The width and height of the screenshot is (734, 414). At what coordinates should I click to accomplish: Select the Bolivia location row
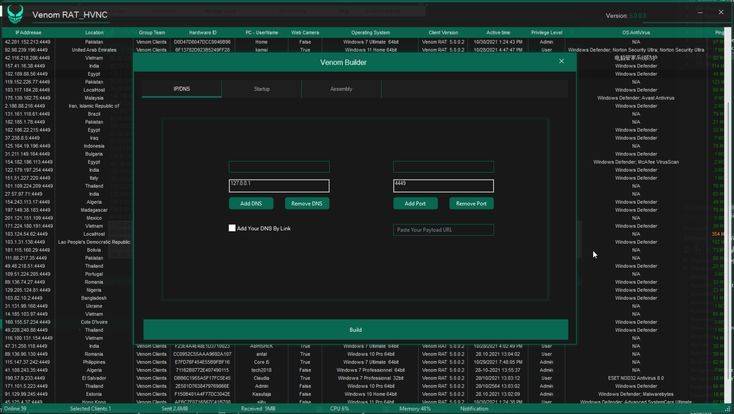pos(94,250)
